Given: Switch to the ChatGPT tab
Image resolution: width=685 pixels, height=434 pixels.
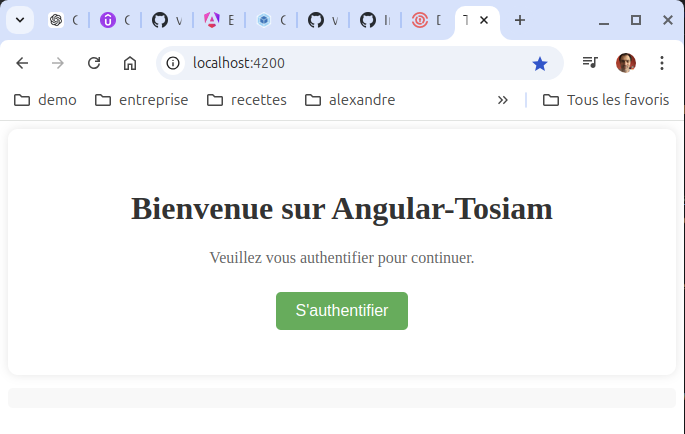Looking at the screenshot, I should click(63, 20).
